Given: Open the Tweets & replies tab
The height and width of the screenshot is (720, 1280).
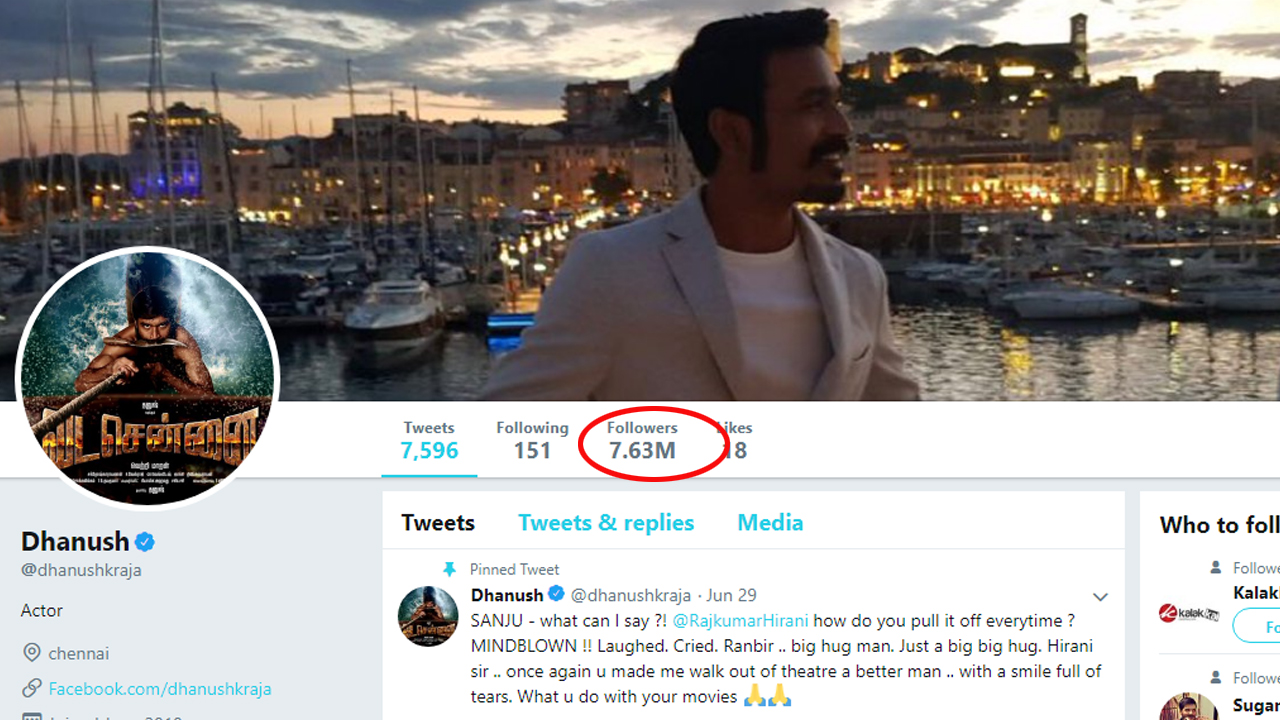Looking at the screenshot, I should point(606,523).
